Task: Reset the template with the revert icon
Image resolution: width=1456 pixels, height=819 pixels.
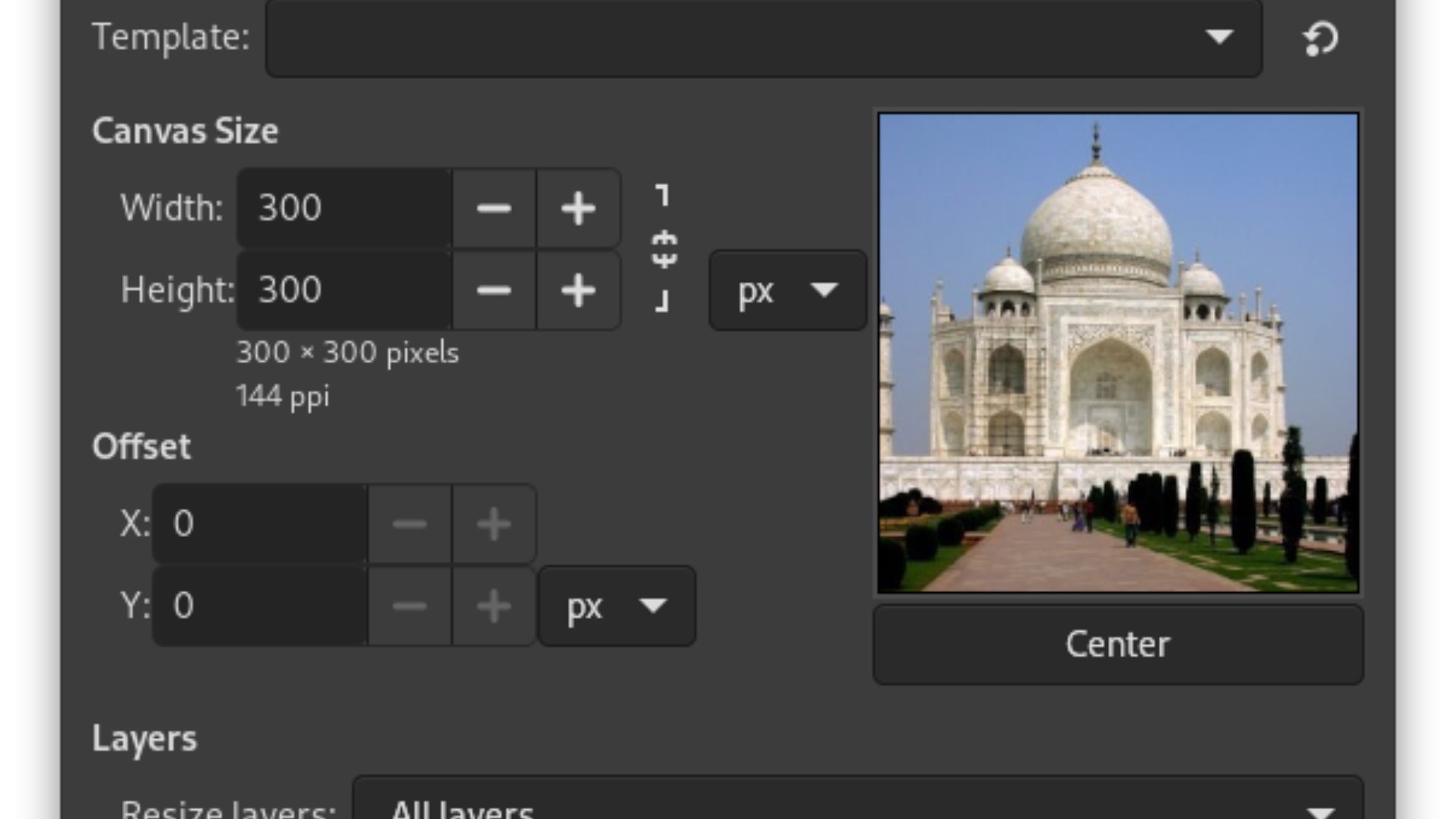Action: tap(1320, 38)
